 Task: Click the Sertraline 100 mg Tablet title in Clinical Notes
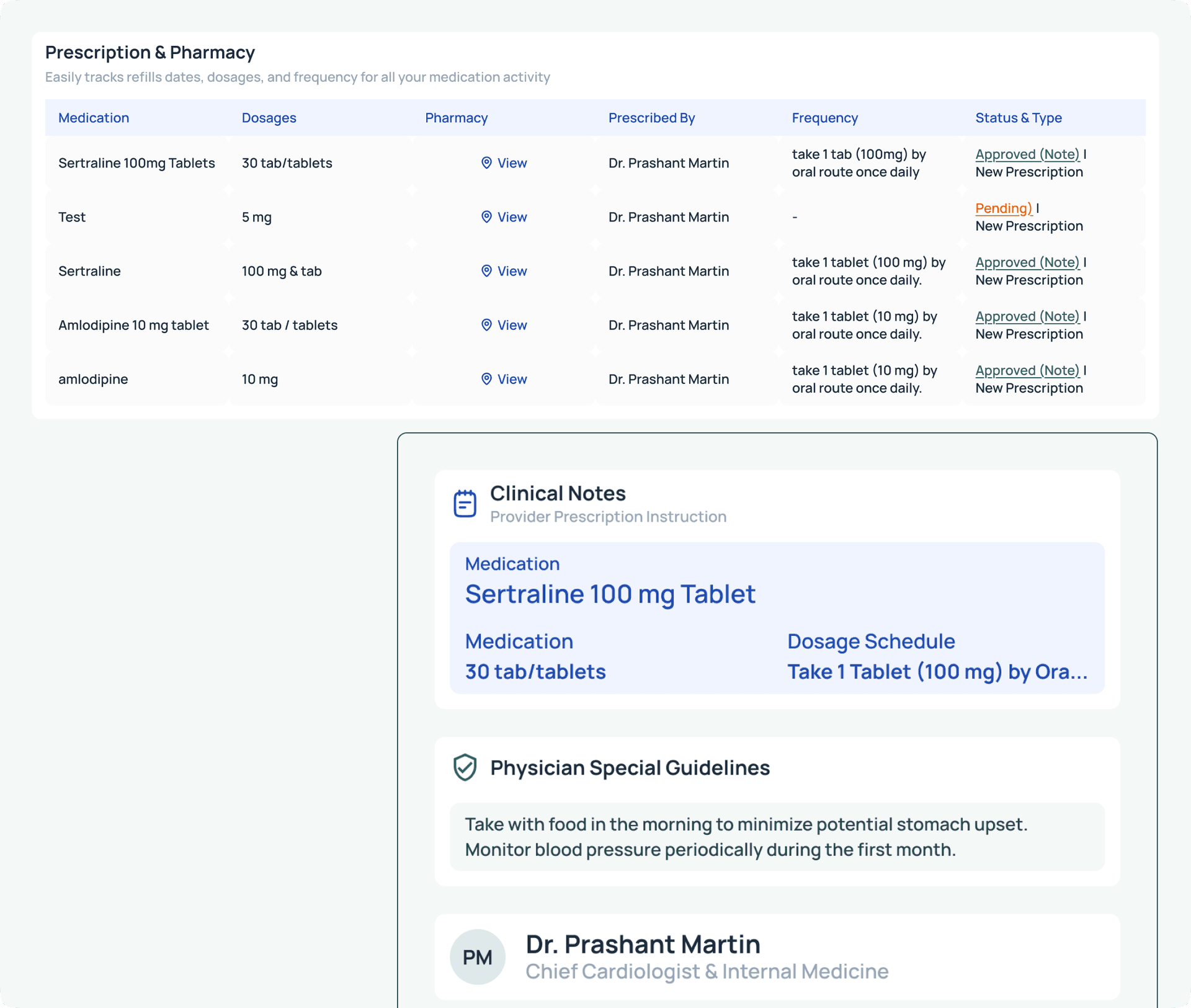610,594
